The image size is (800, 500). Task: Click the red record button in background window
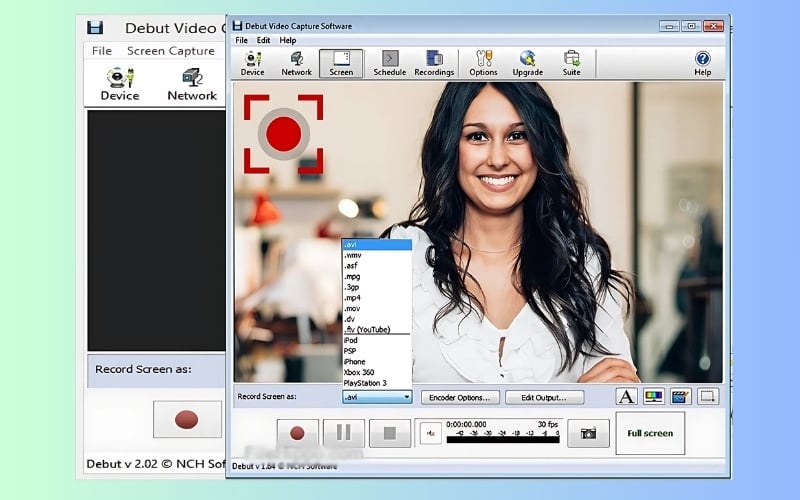[187, 419]
